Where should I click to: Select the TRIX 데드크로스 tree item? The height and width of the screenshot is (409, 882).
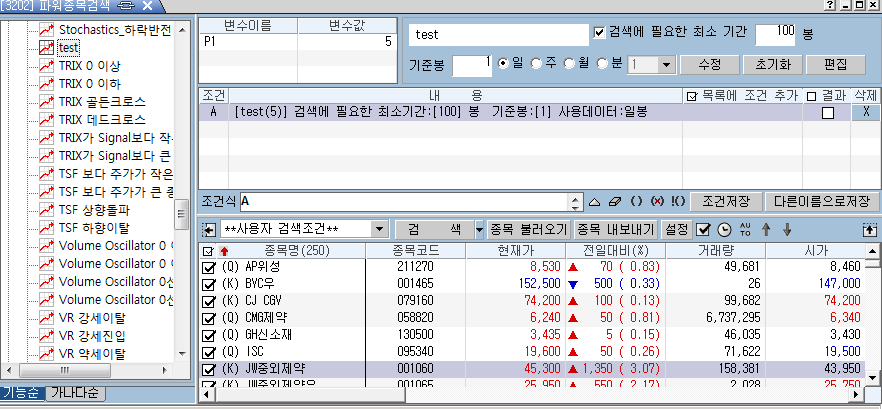coord(102,120)
